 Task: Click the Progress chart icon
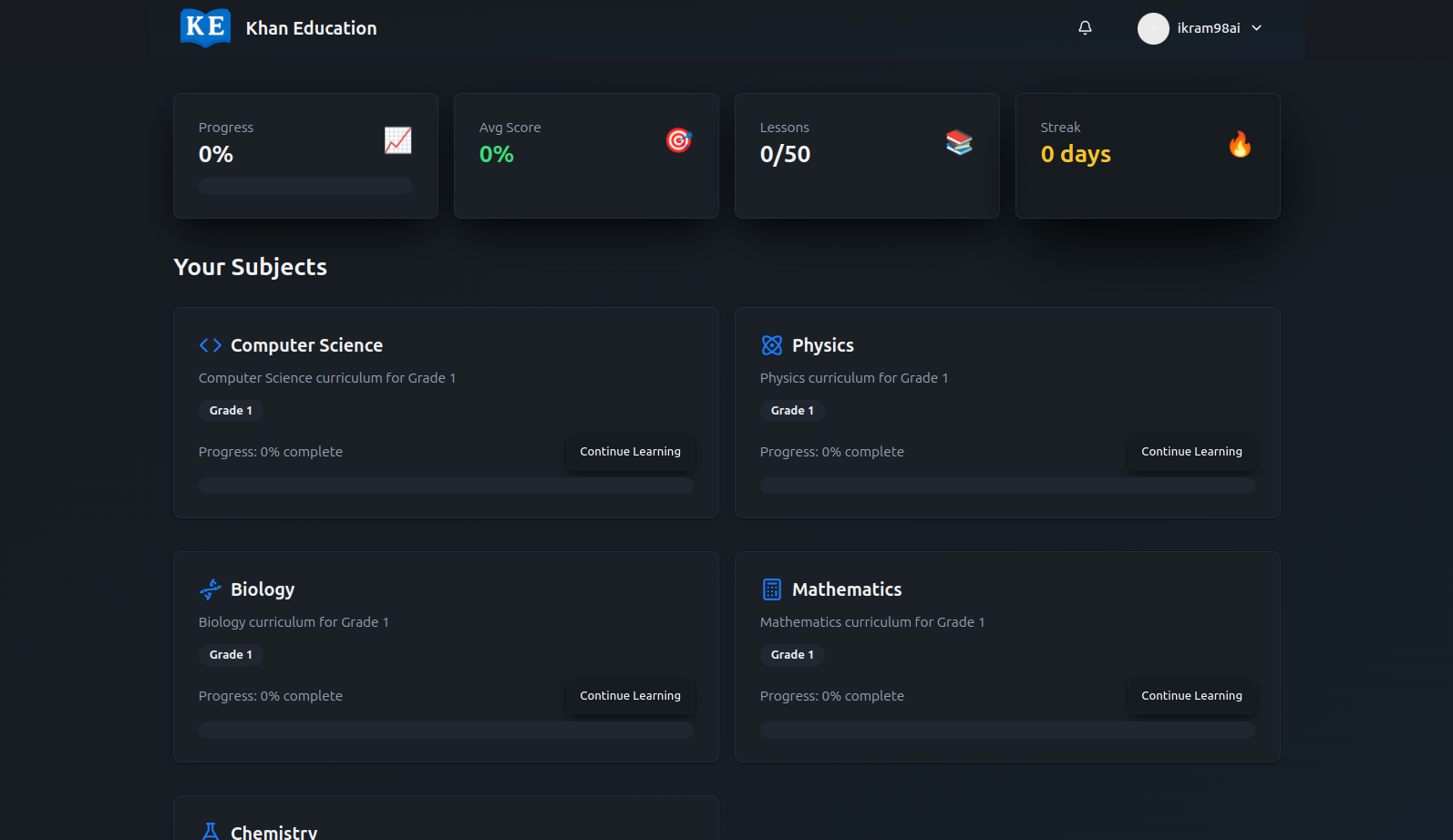pos(397,140)
